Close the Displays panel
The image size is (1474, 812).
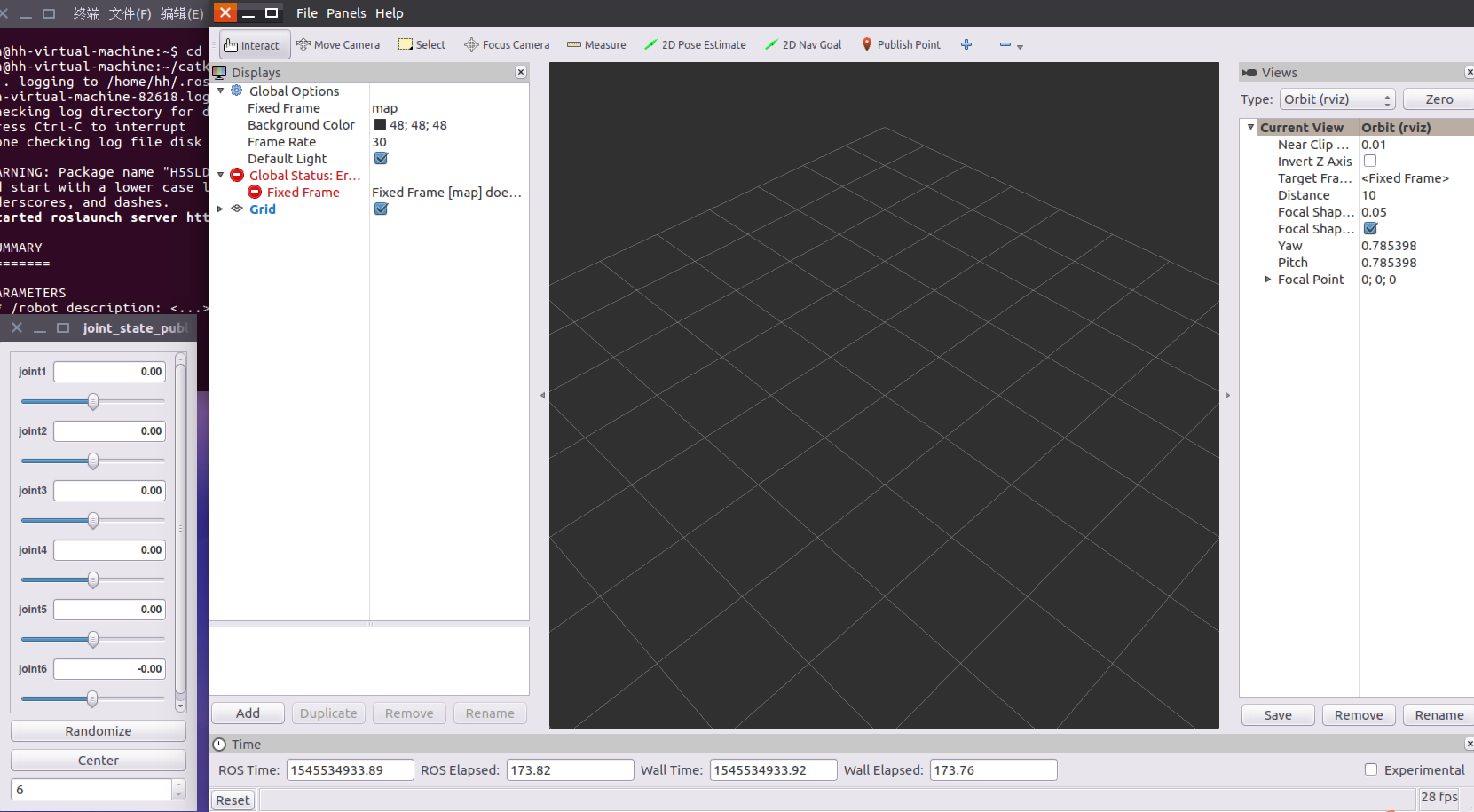(x=521, y=72)
